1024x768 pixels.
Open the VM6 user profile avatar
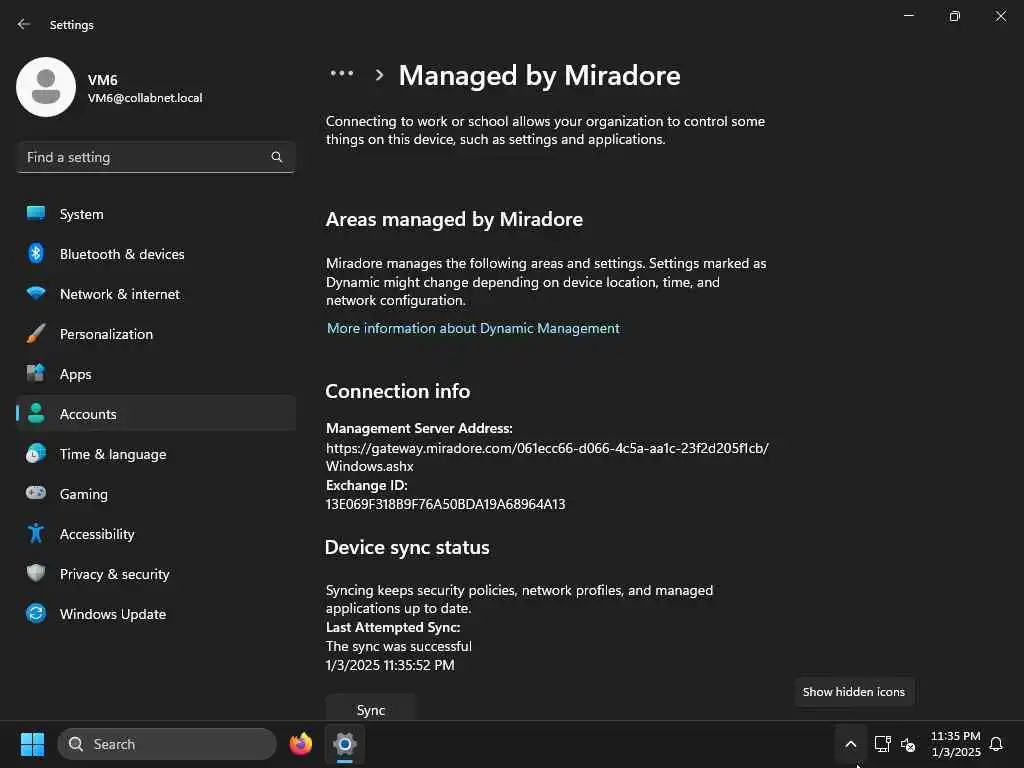46,87
